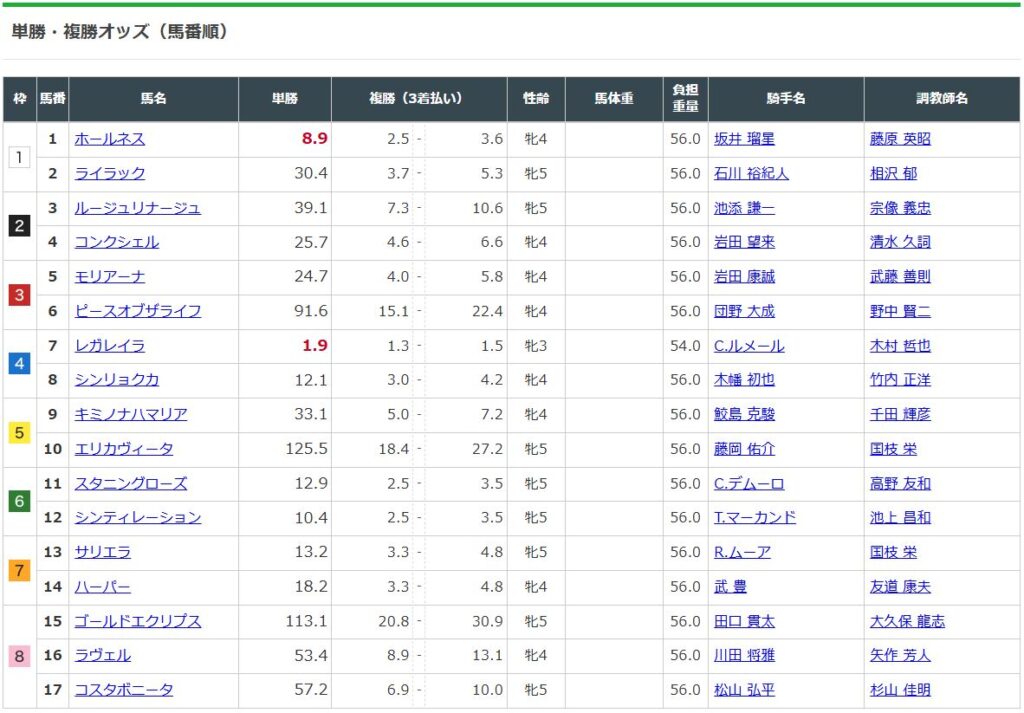Open trainer link 高野 友和

tap(901, 484)
